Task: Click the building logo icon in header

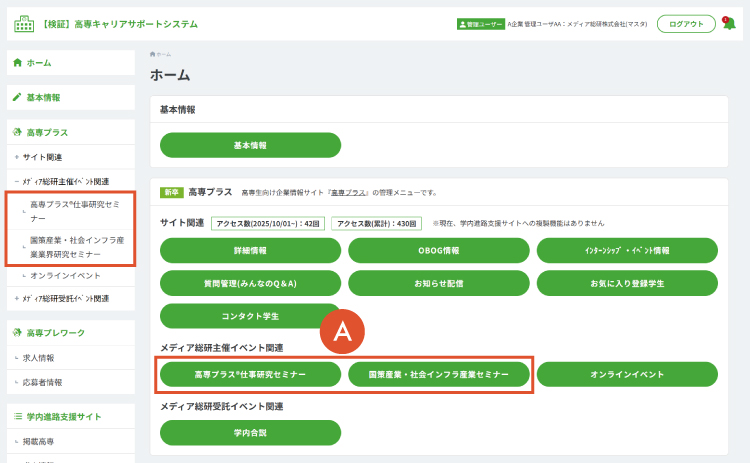Action: [x=23, y=24]
